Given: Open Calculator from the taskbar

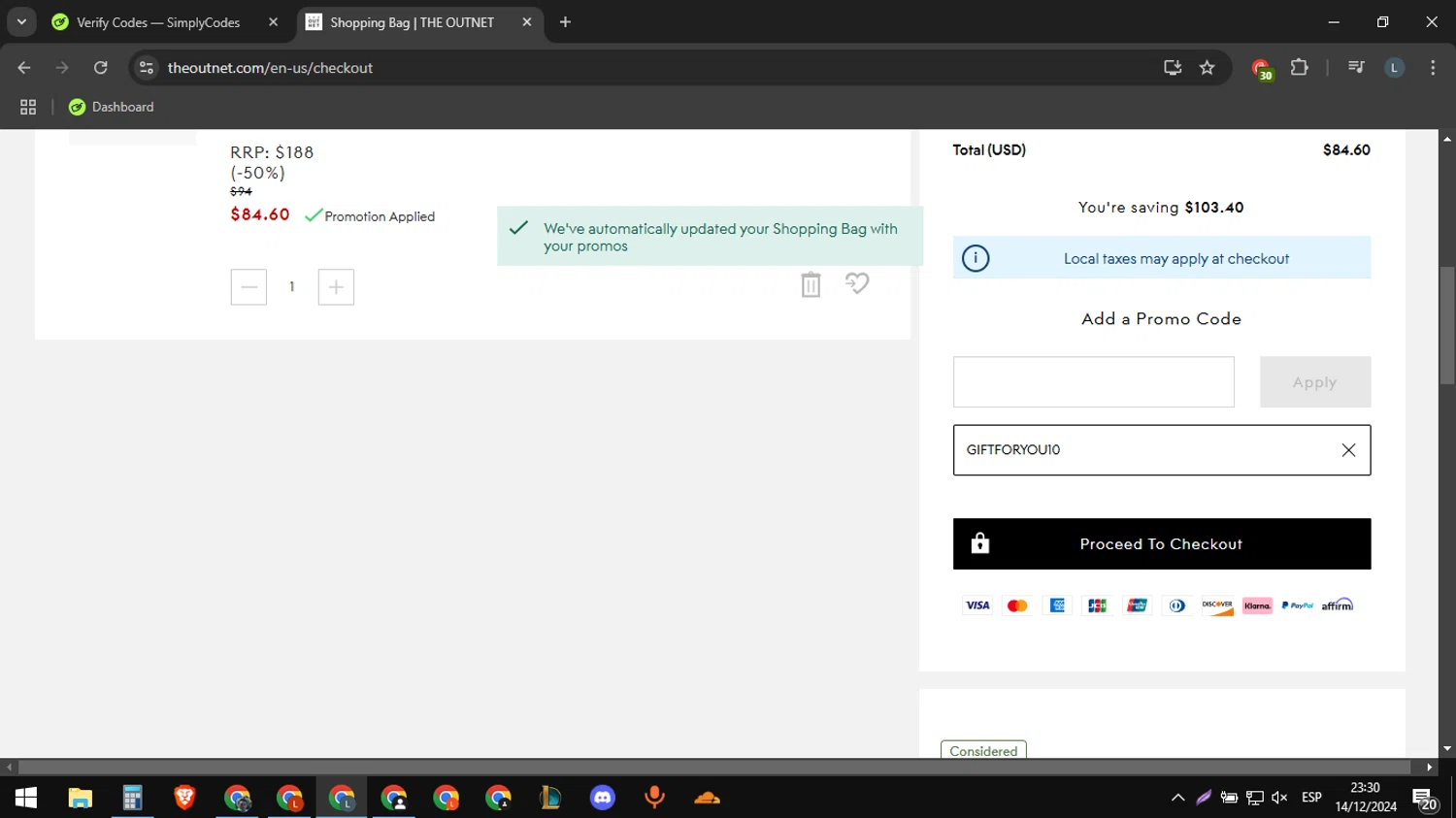Looking at the screenshot, I should [x=132, y=798].
